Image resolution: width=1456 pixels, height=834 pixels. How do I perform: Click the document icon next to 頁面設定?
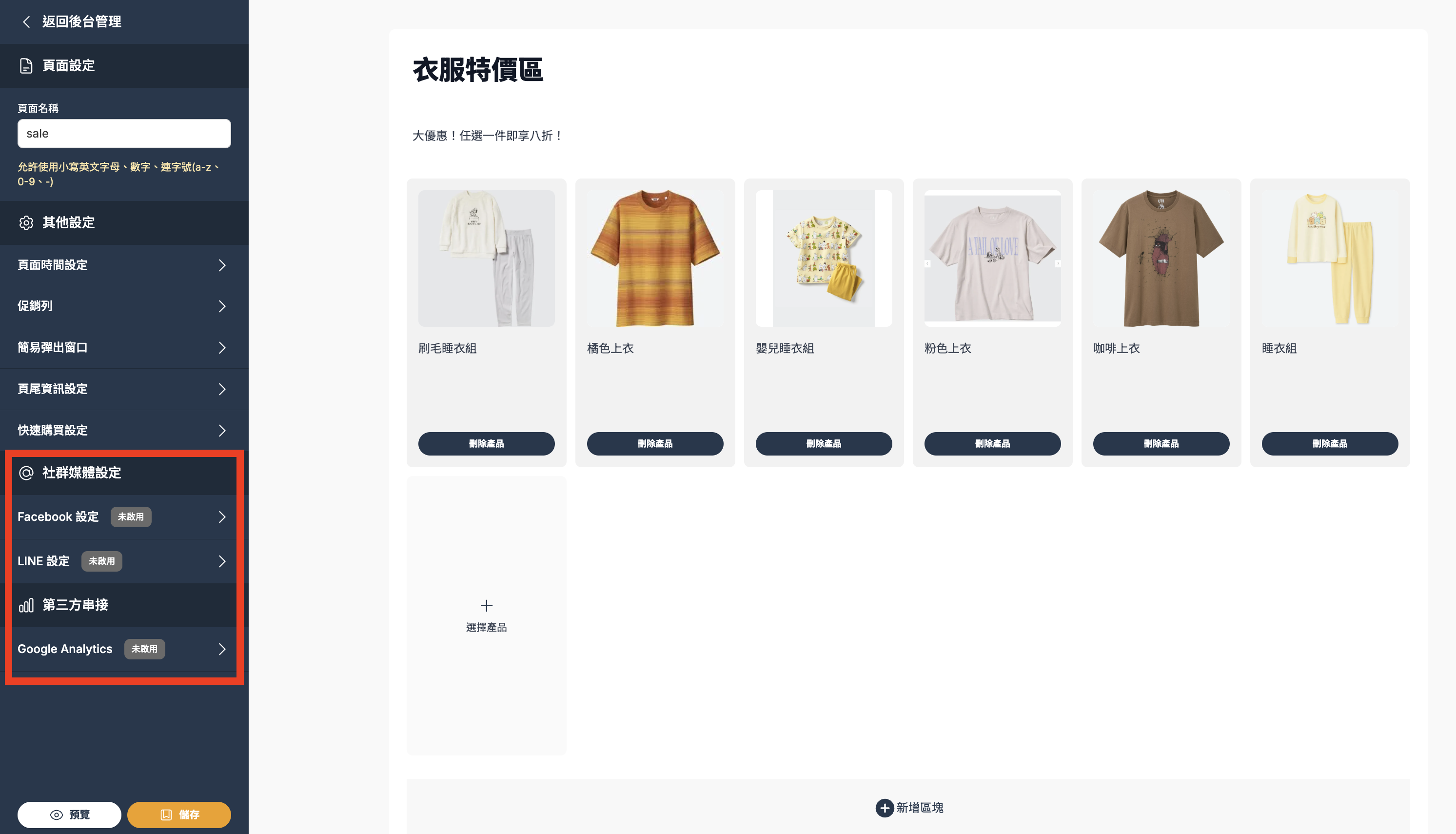26,66
